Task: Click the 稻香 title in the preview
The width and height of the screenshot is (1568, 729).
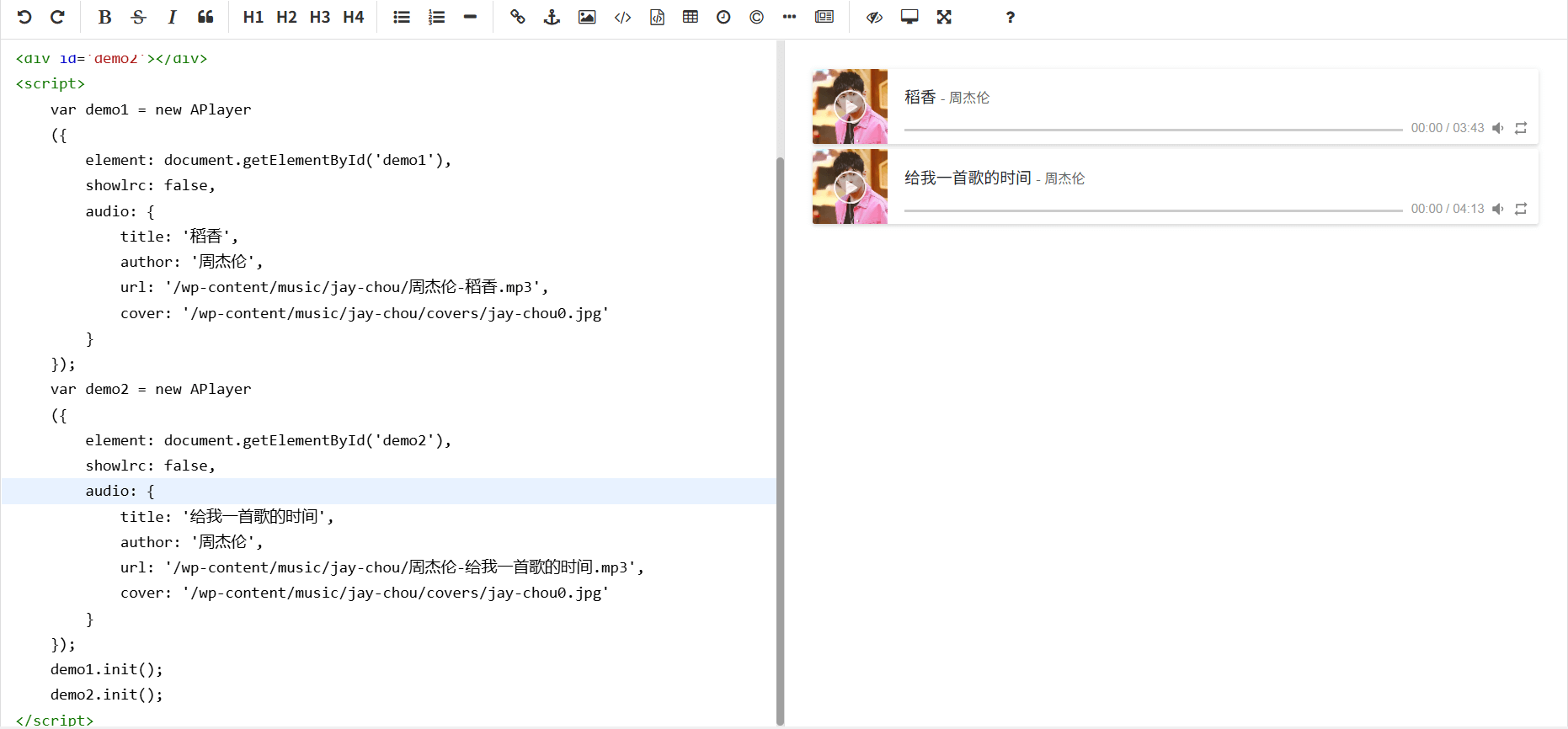Action: coord(920,97)
